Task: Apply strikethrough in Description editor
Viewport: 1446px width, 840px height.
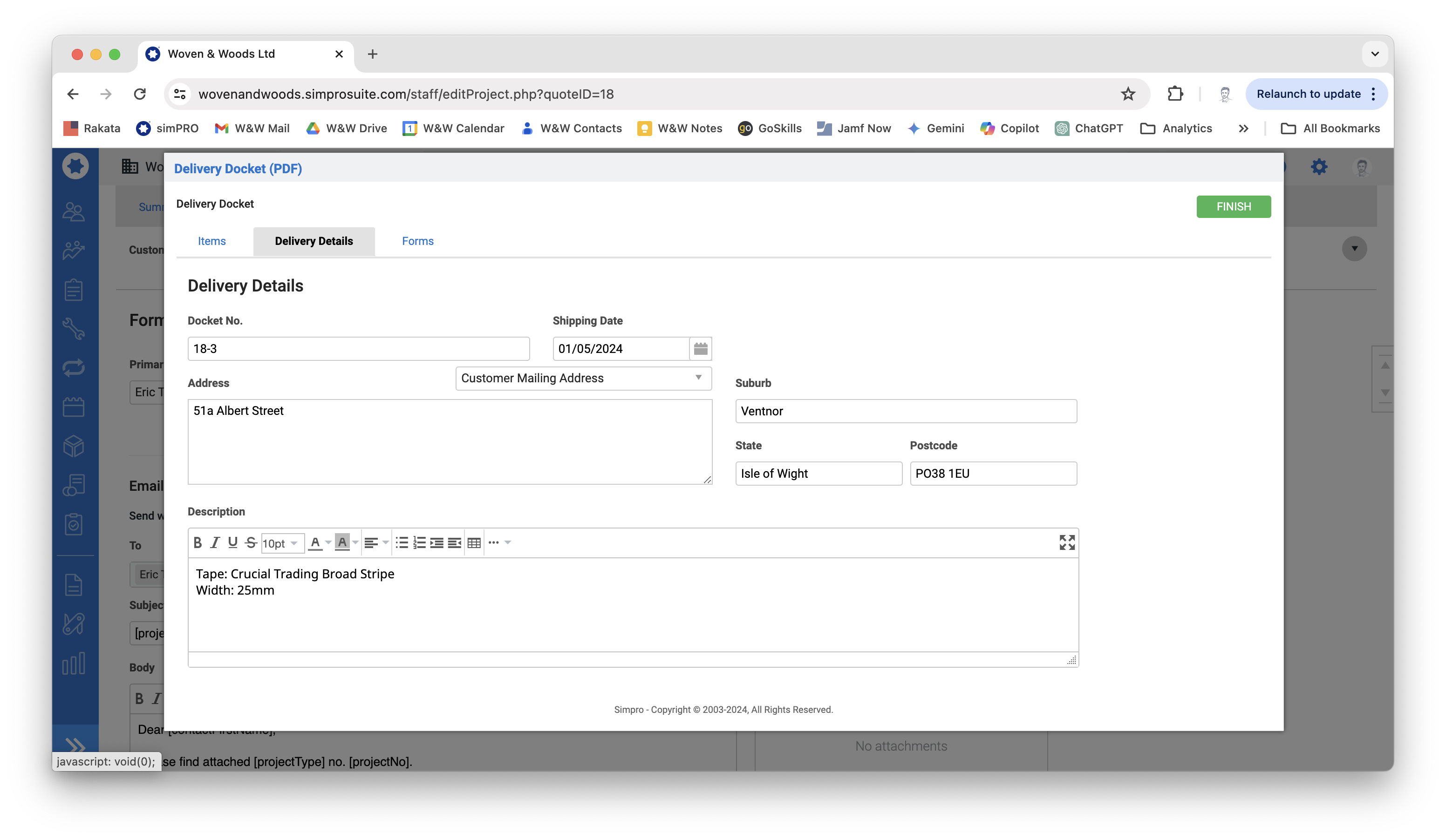Action: 251,542
